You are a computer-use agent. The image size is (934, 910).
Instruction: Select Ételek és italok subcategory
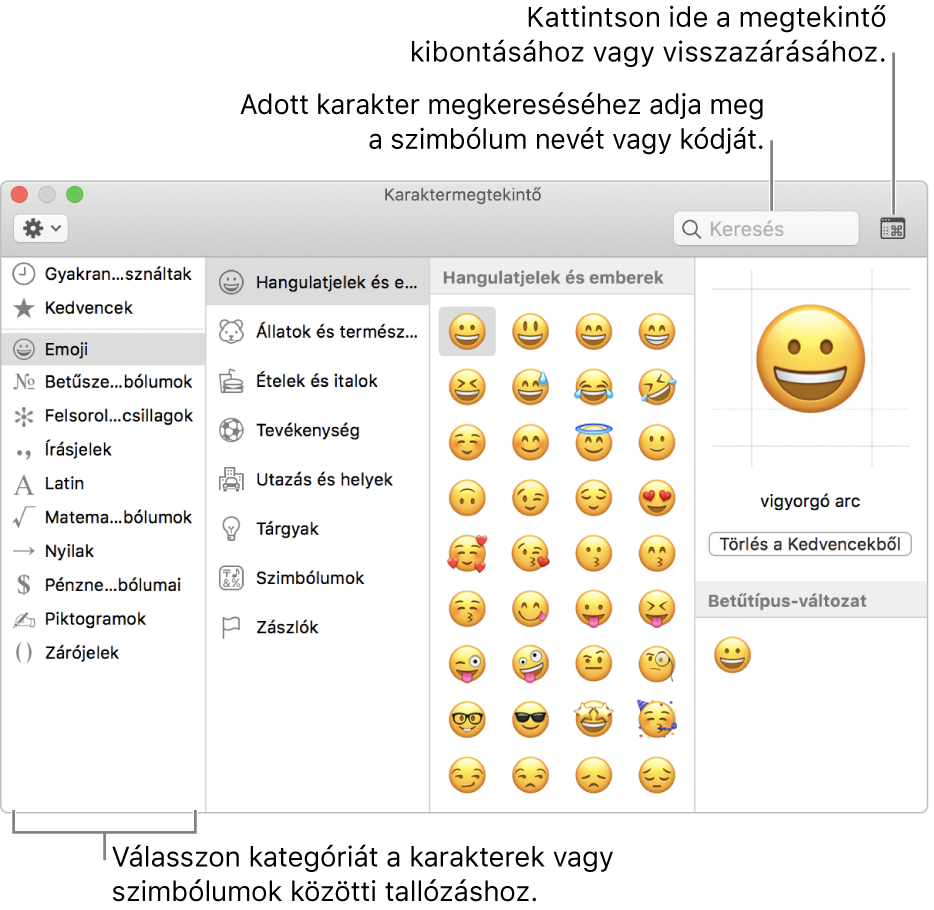[x=318, y=381]
